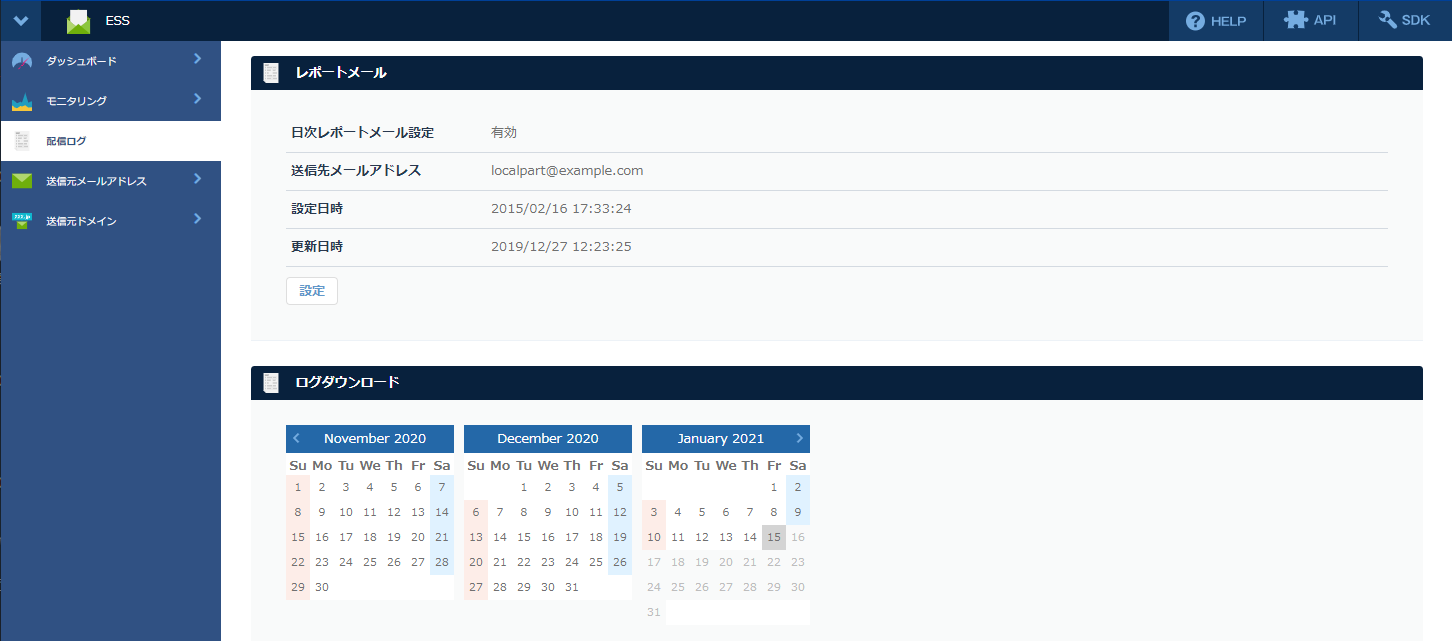Click the 送信元メールアドレス envelope icon
The width and height of the screenshot is (1454, 642).
click(22, 181)
